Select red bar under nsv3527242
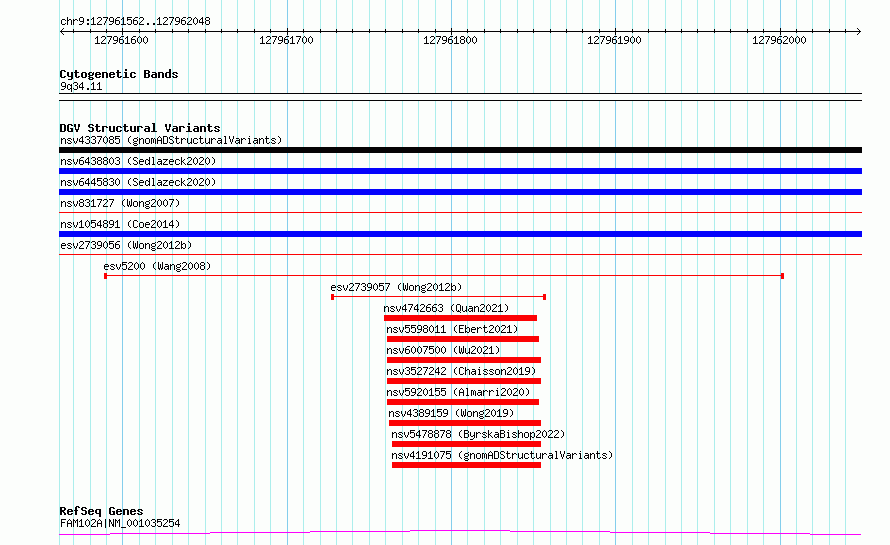890x545 pixels. pyautogui.click(x=464, y=381)
